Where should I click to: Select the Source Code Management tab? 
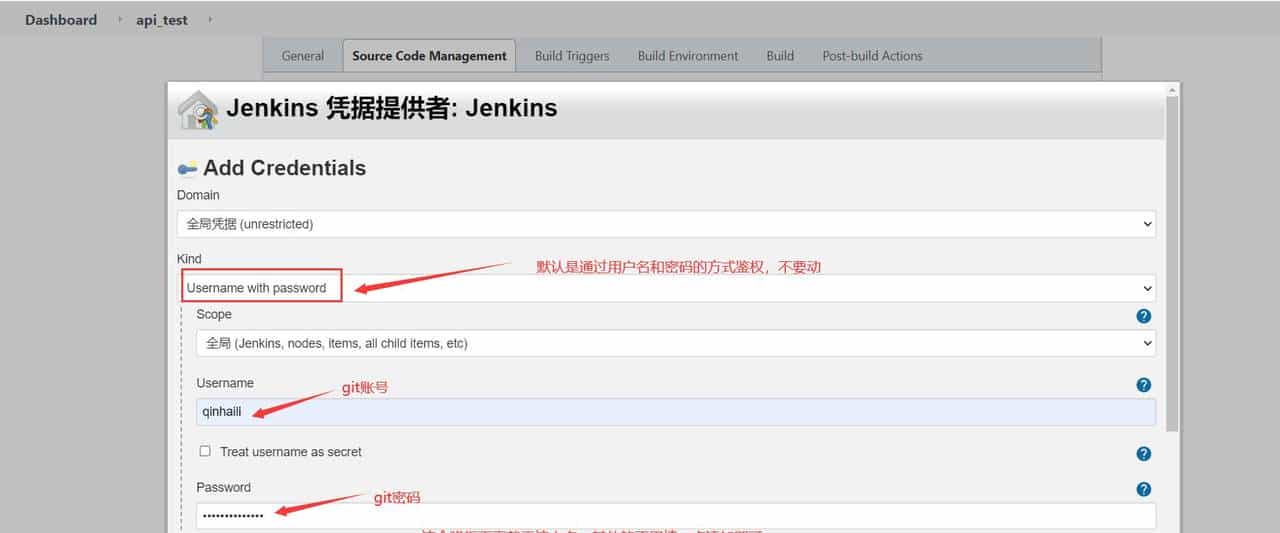click(x=429, y=56)
